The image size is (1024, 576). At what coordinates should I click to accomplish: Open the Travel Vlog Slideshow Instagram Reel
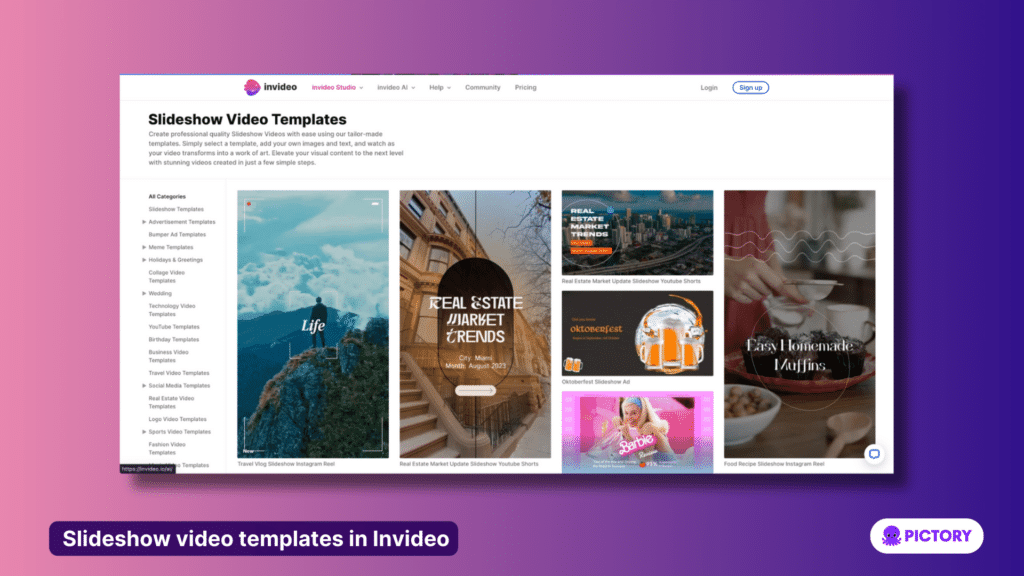coord(312,320)
